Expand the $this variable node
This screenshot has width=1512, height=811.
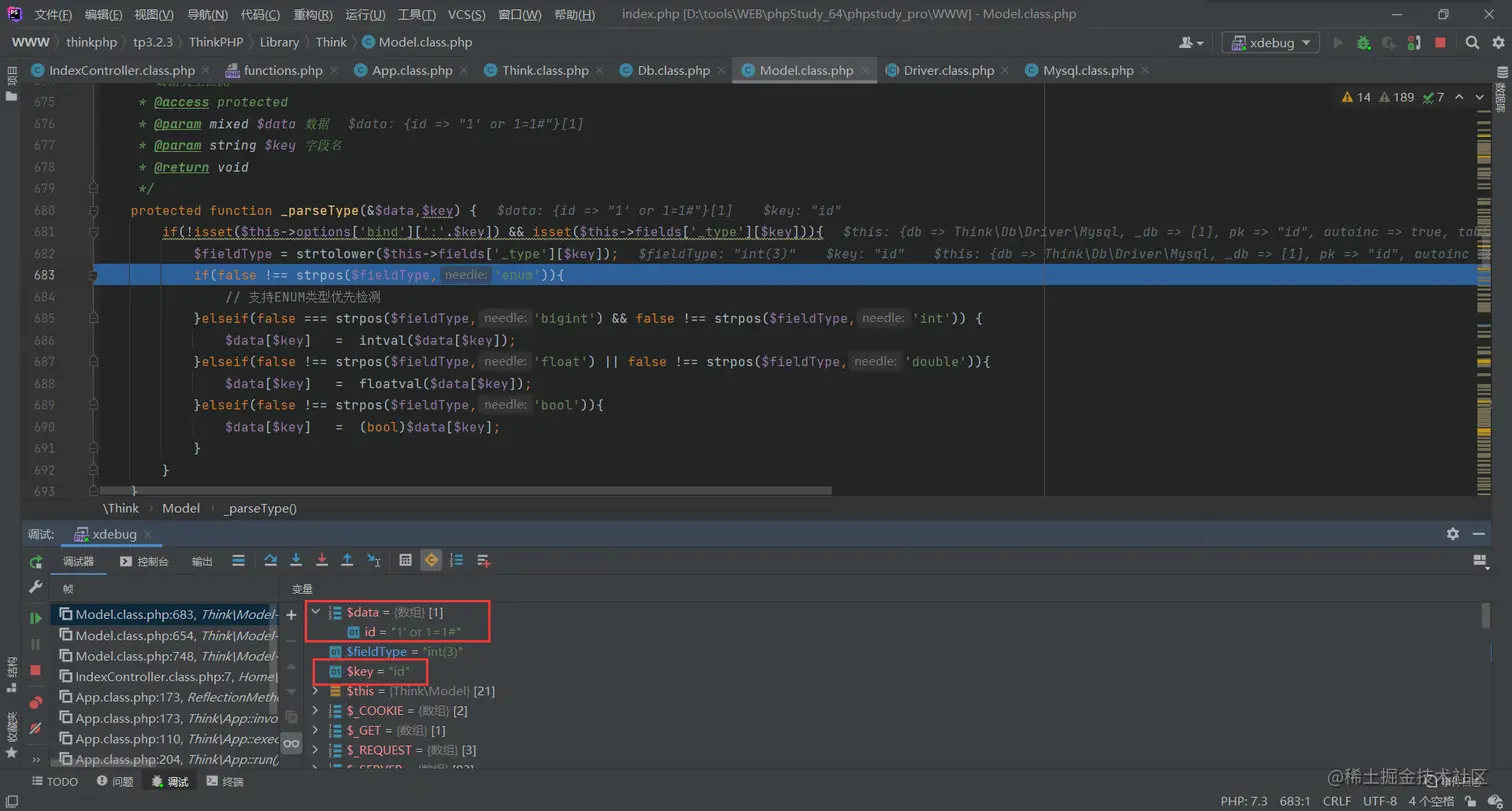click(316, 691)
